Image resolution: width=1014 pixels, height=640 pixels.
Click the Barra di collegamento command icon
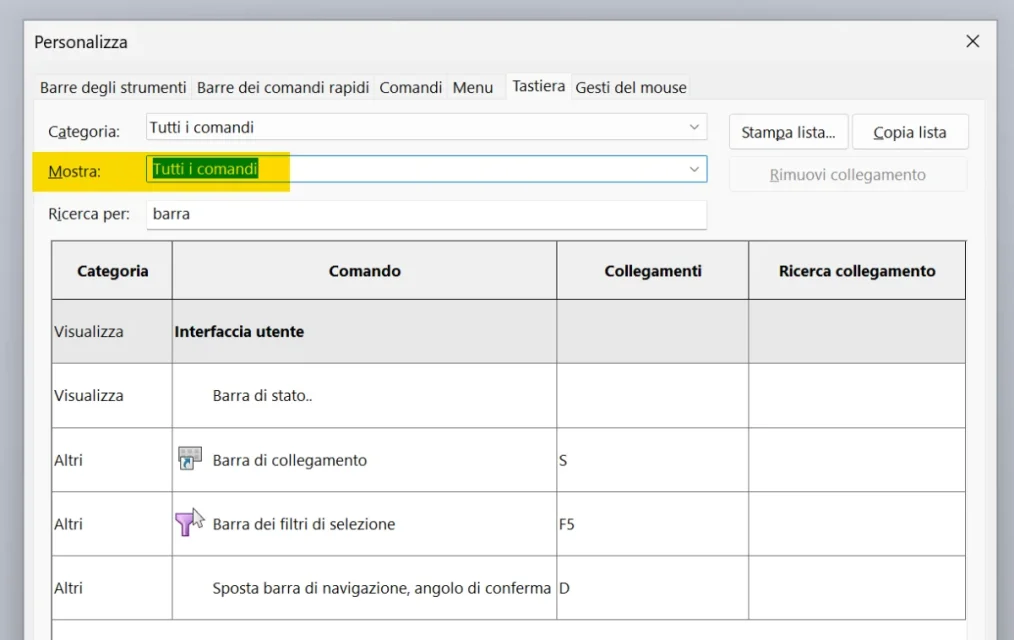click(x=189, y=459)
